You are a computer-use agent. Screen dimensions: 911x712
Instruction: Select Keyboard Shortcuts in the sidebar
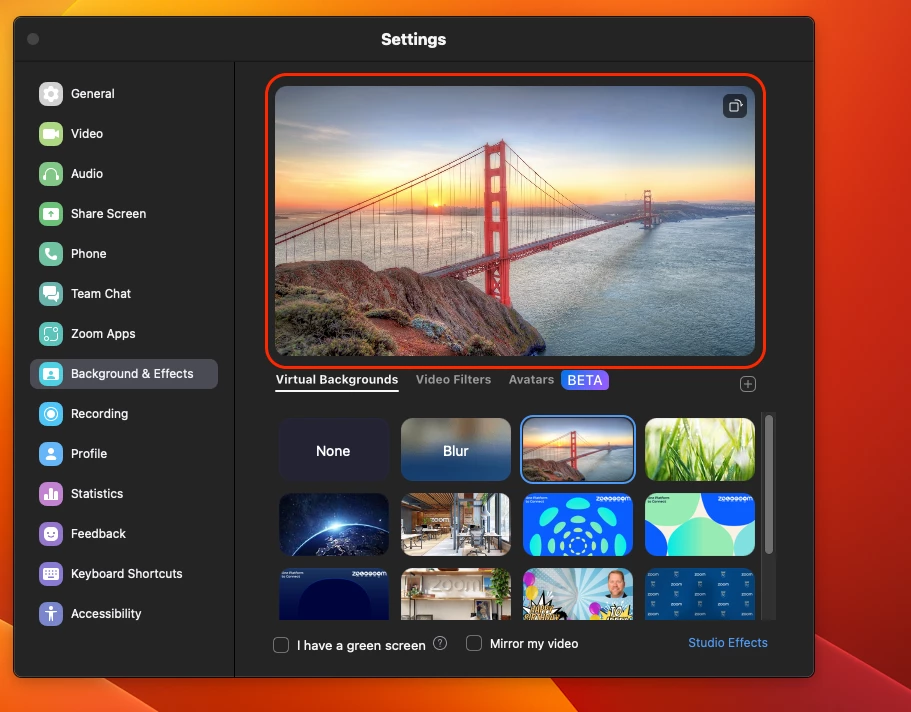click(124, 574)
